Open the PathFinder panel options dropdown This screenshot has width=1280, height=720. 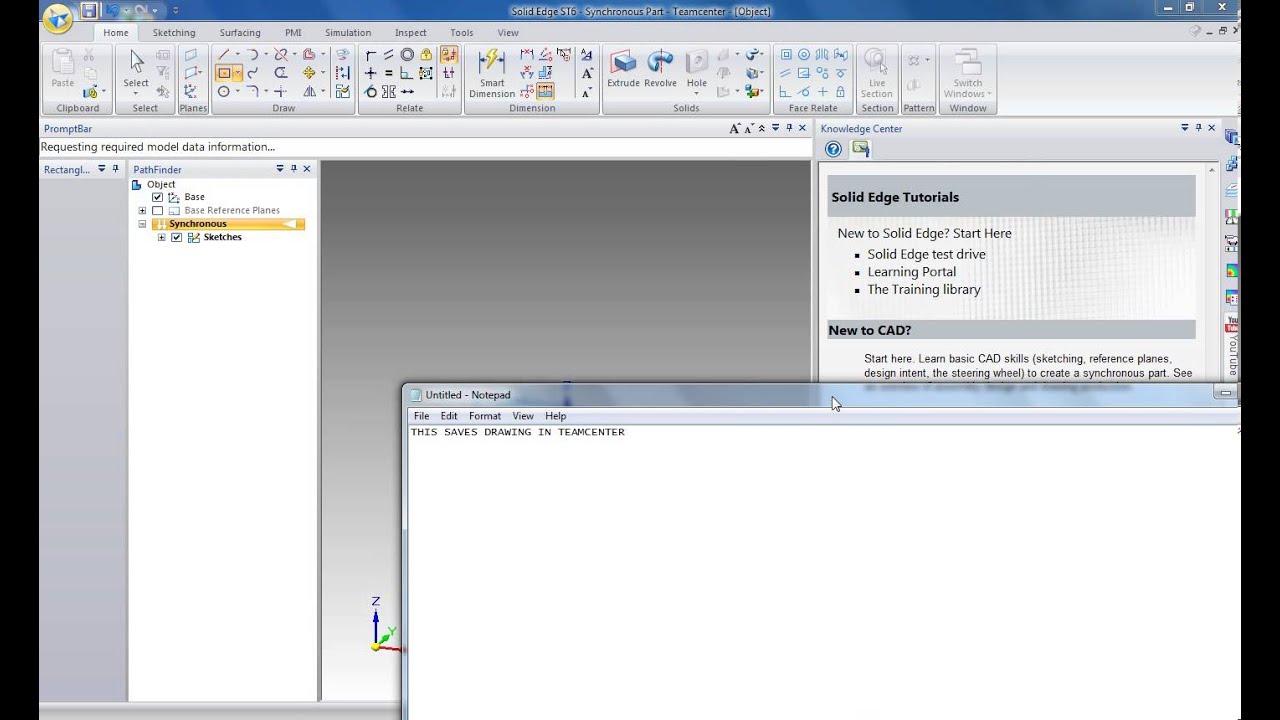point(280,169)
